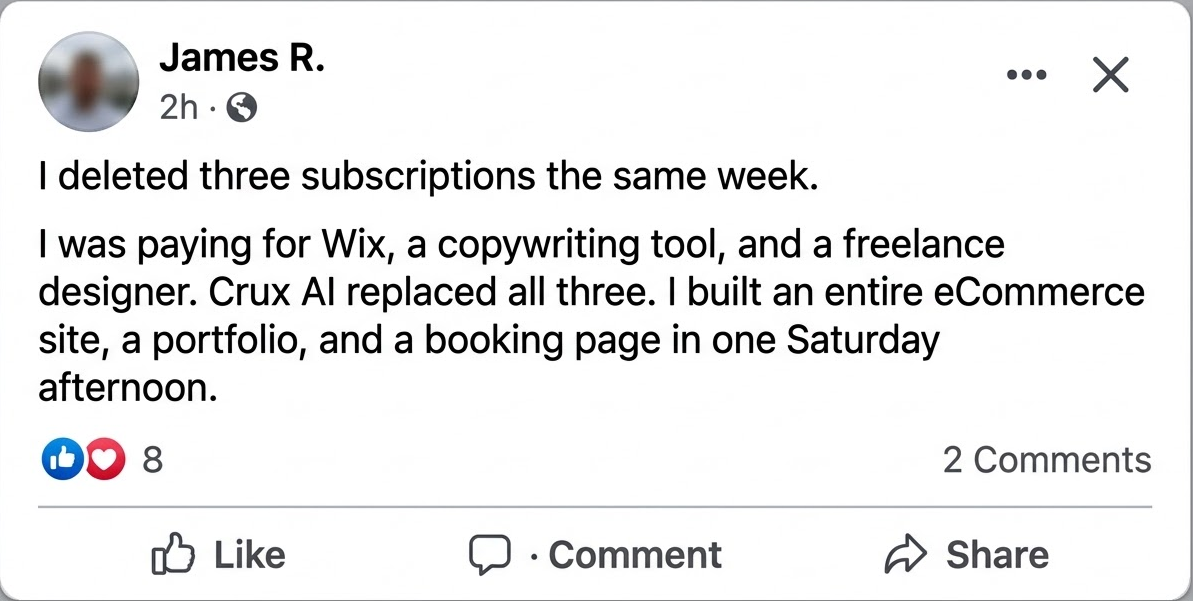The width and height of the screenshot is (1193, 601).
Task: Click the red heart reaction icon
Action: [104, 460]
